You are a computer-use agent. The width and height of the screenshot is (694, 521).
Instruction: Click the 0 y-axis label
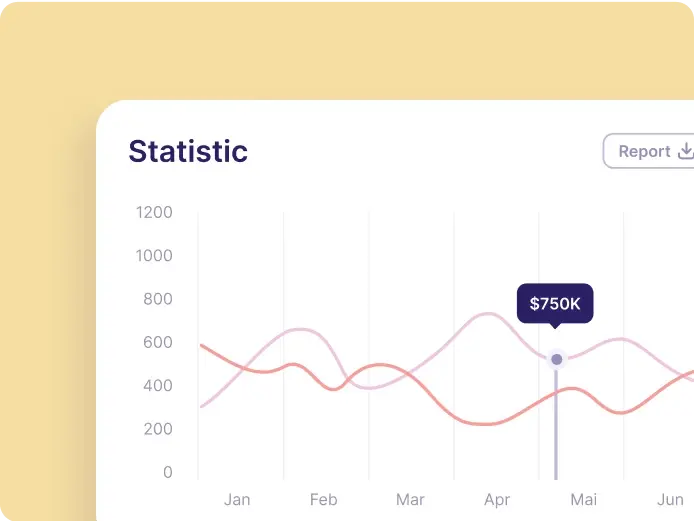tap(168, 472)
